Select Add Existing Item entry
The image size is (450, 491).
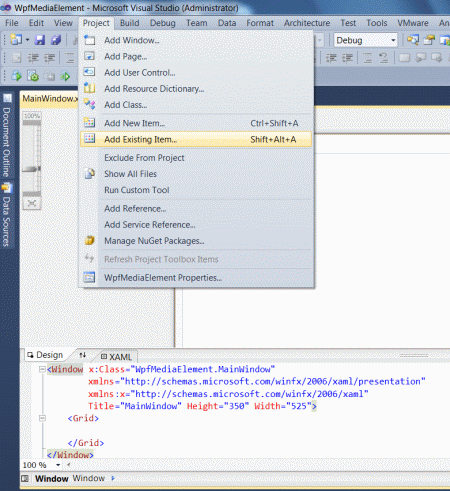coord(196,139)
